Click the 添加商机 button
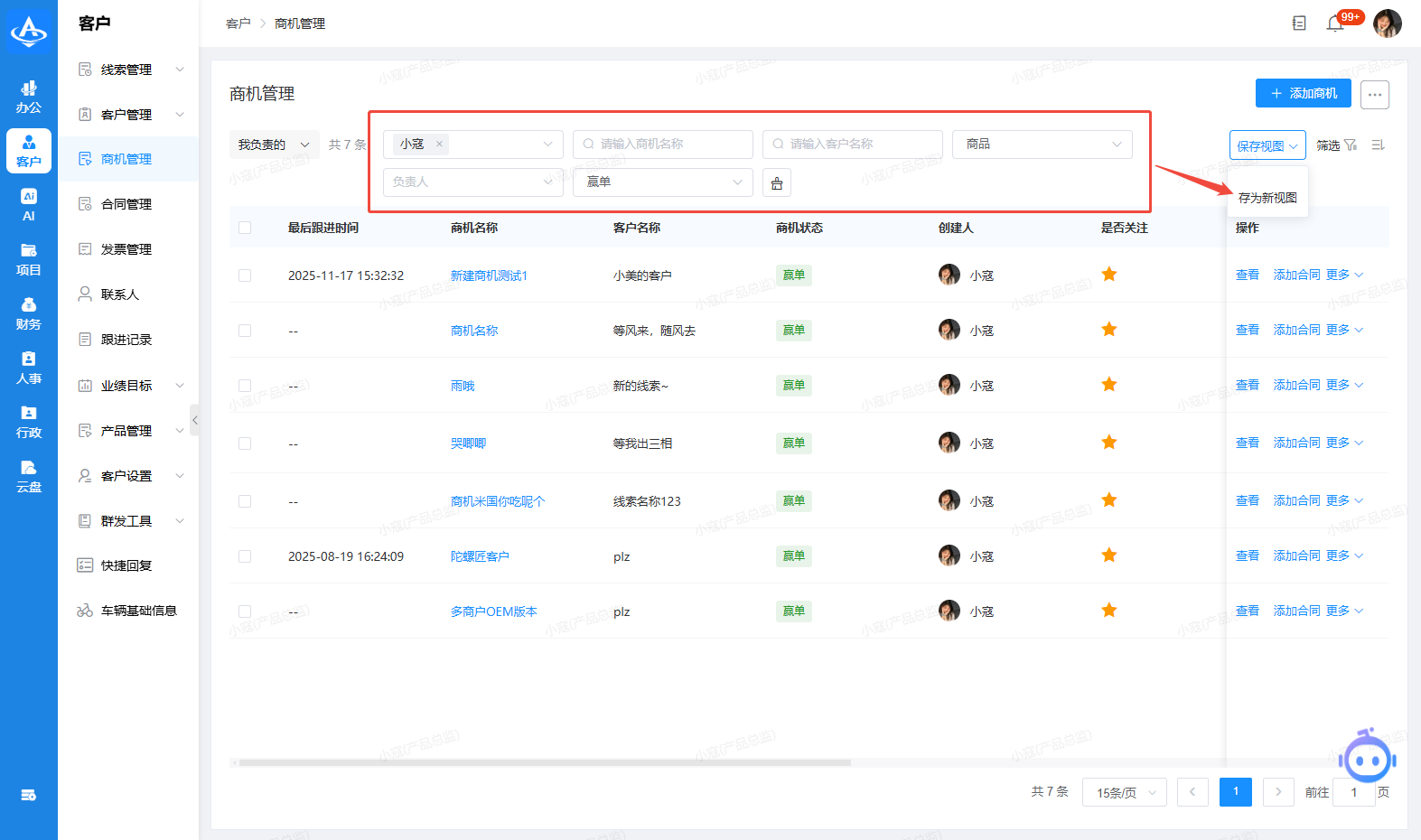Image resolution: width=1421 pixels, height=840 pixels. pyautogui.click(x=1303, y=93)
